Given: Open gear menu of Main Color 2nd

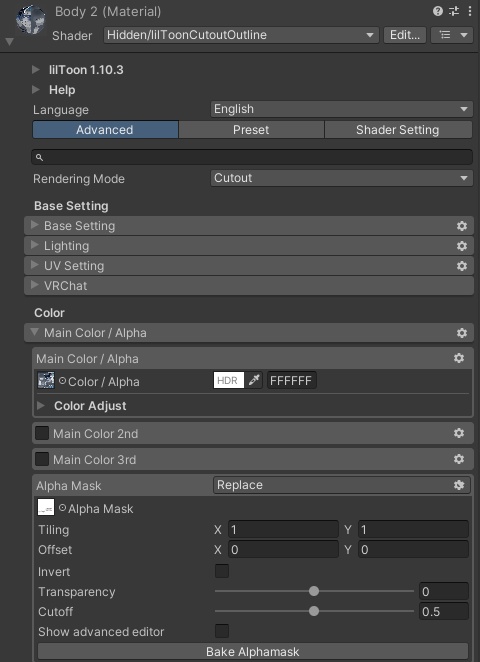Looking at the screenshot, I should click(459, 433).
